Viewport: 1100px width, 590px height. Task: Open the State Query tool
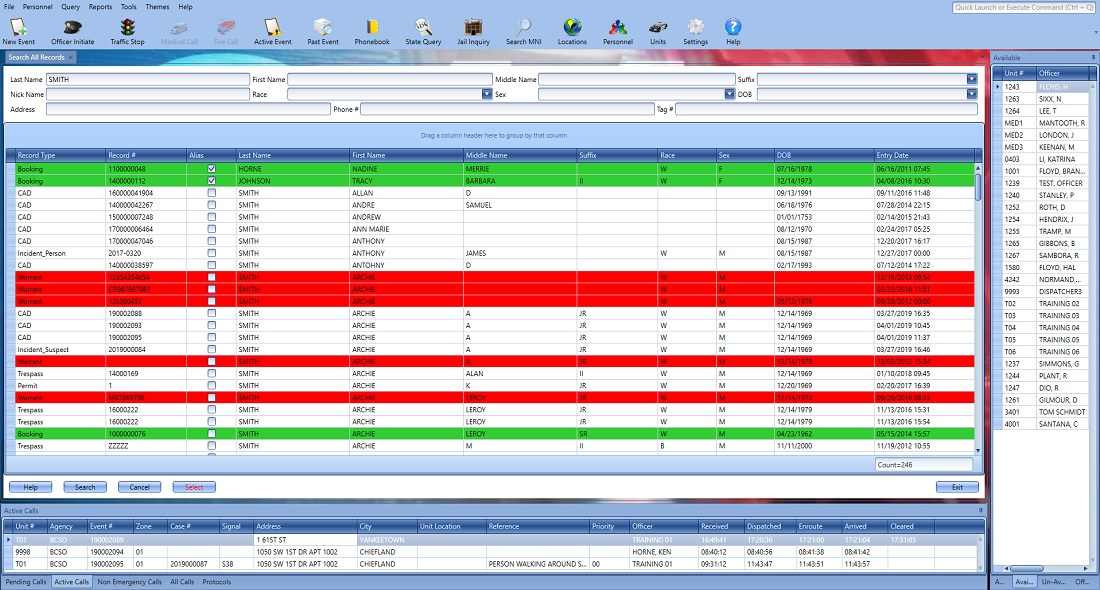click(423, 30)
